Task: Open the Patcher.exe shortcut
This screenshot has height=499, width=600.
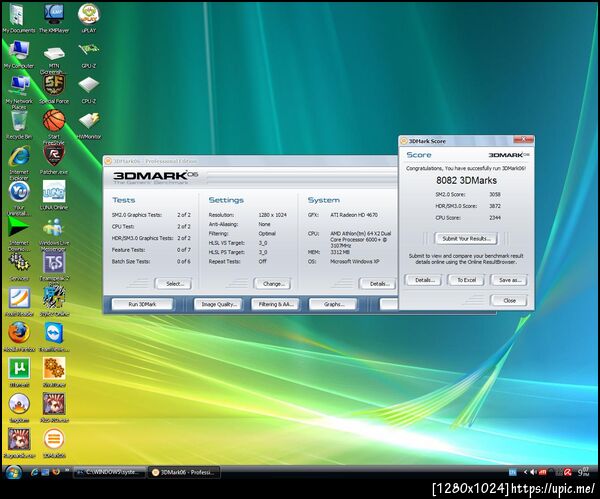Action: tap(54, 160)
